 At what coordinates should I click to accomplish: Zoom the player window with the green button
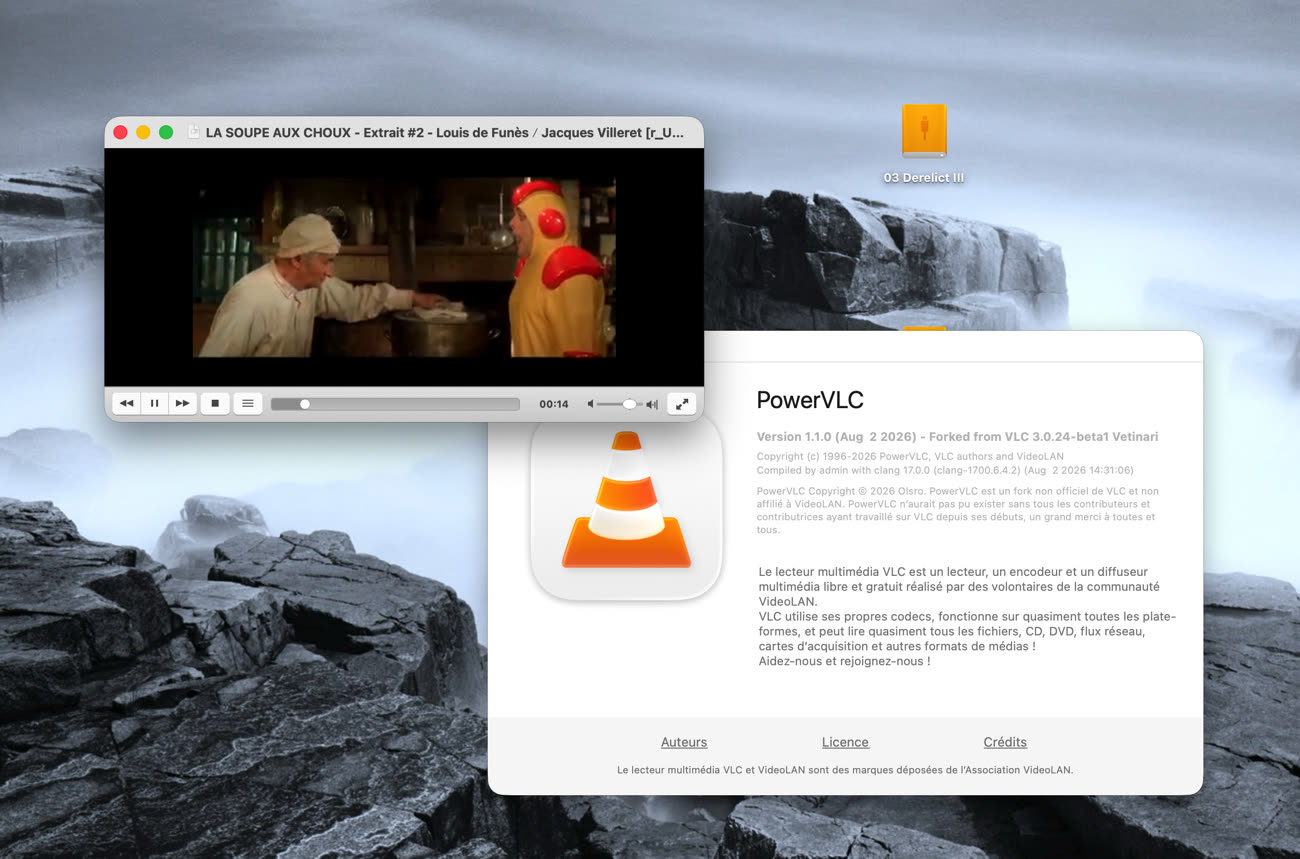(x=166, y=132)
